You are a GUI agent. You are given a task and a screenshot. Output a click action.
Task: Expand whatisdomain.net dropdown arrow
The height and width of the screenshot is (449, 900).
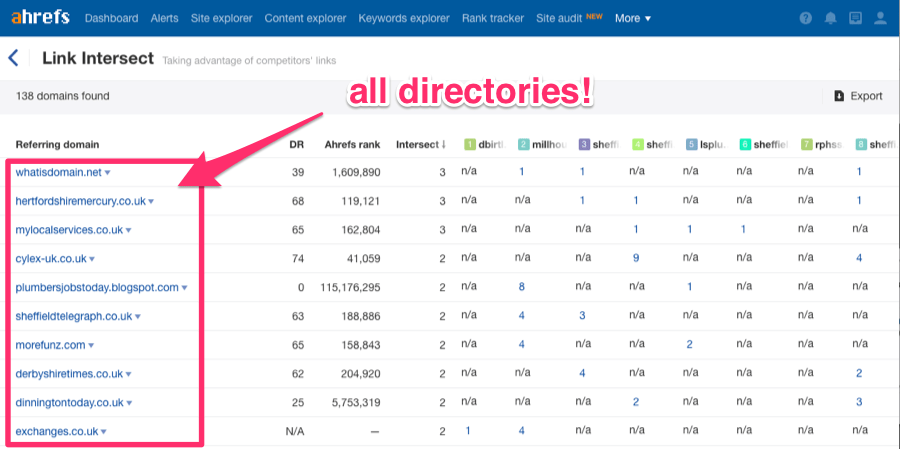pyautogui.click(x=108, y=173)
